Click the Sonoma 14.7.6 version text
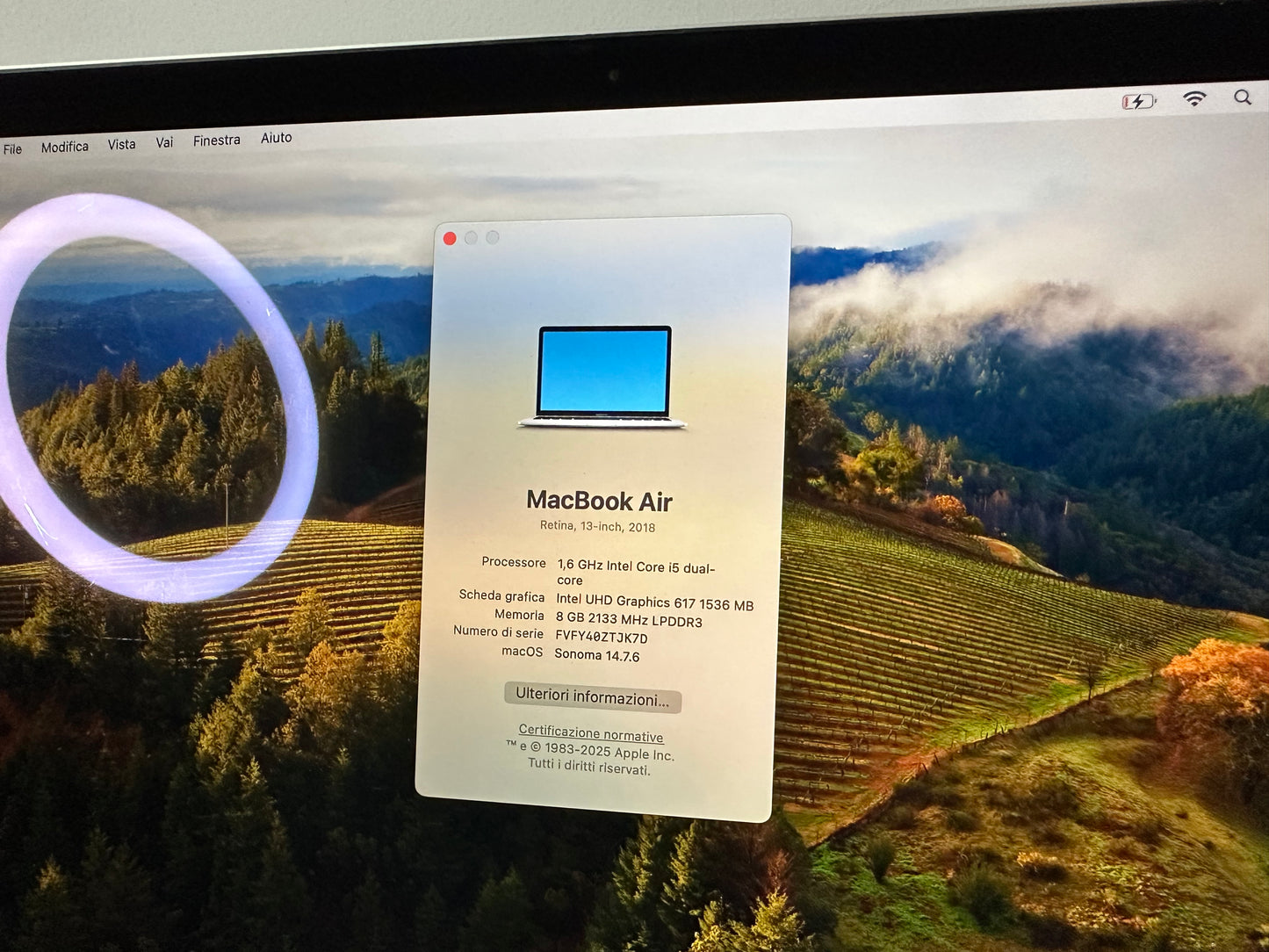 coord(596,655)
